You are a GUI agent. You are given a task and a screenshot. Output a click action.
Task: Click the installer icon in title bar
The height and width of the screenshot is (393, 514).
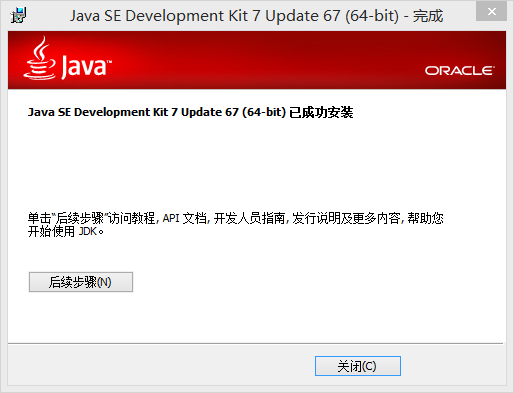18,15
